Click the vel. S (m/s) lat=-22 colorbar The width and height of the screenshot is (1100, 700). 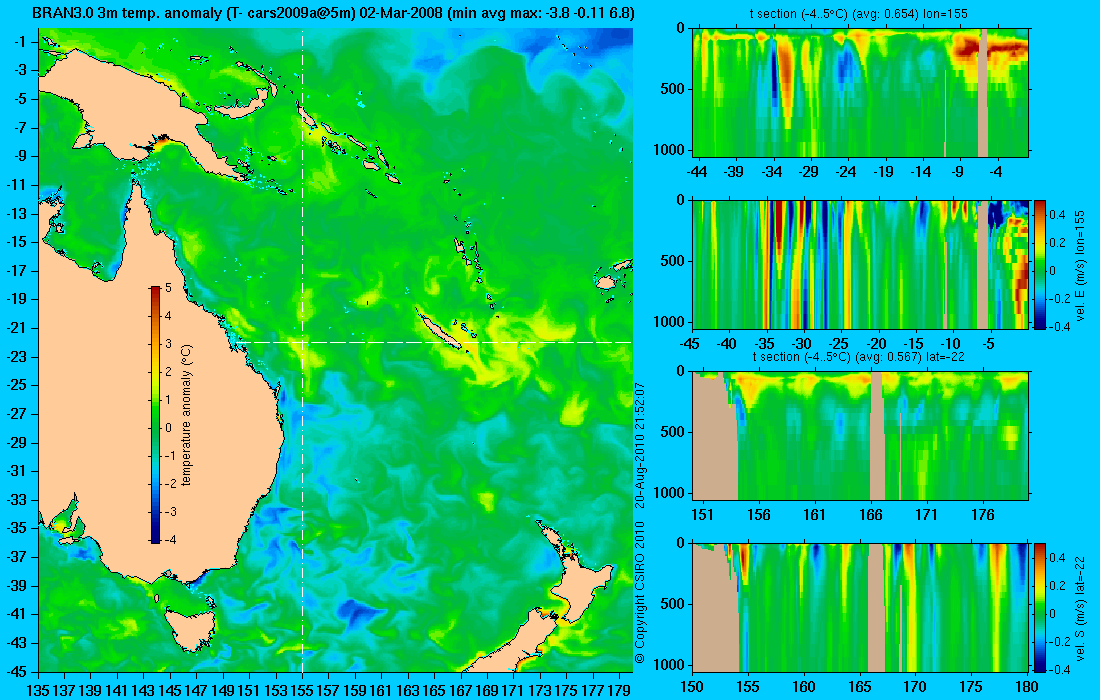tap(1039, 607)
